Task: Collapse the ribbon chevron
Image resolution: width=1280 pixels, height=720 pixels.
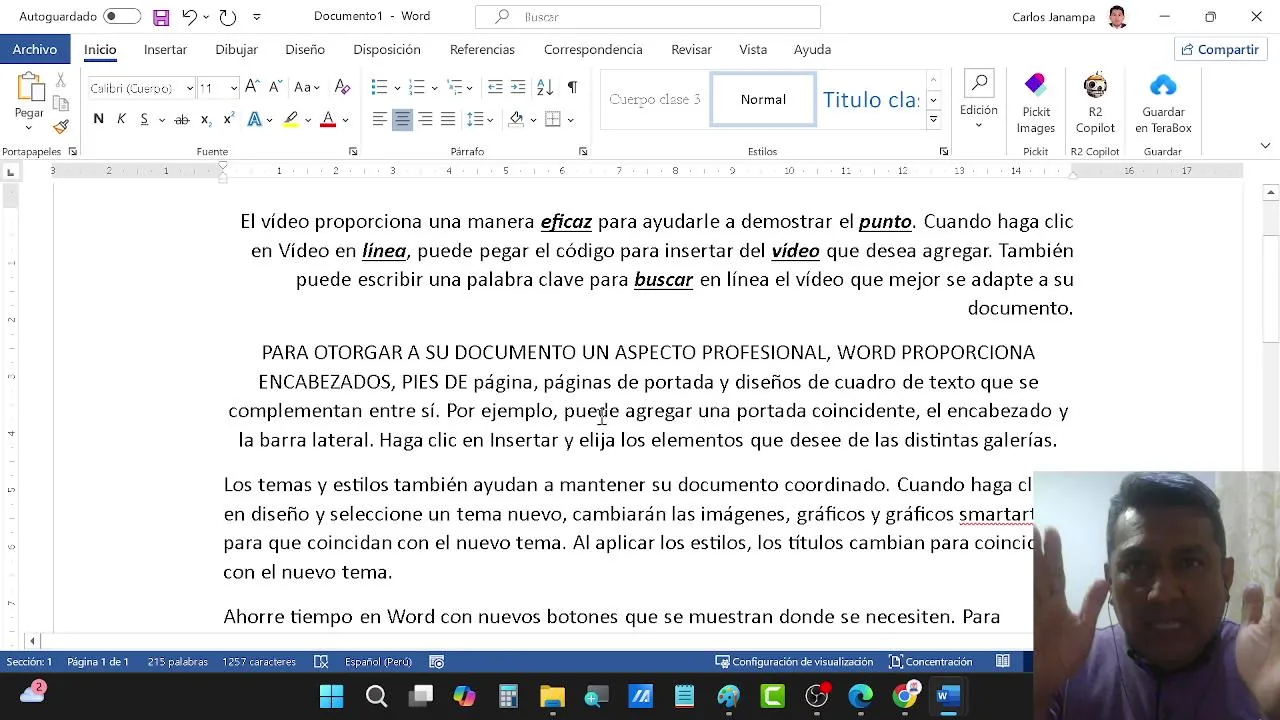Action: pyautogui.click(x=1265, y=146)
